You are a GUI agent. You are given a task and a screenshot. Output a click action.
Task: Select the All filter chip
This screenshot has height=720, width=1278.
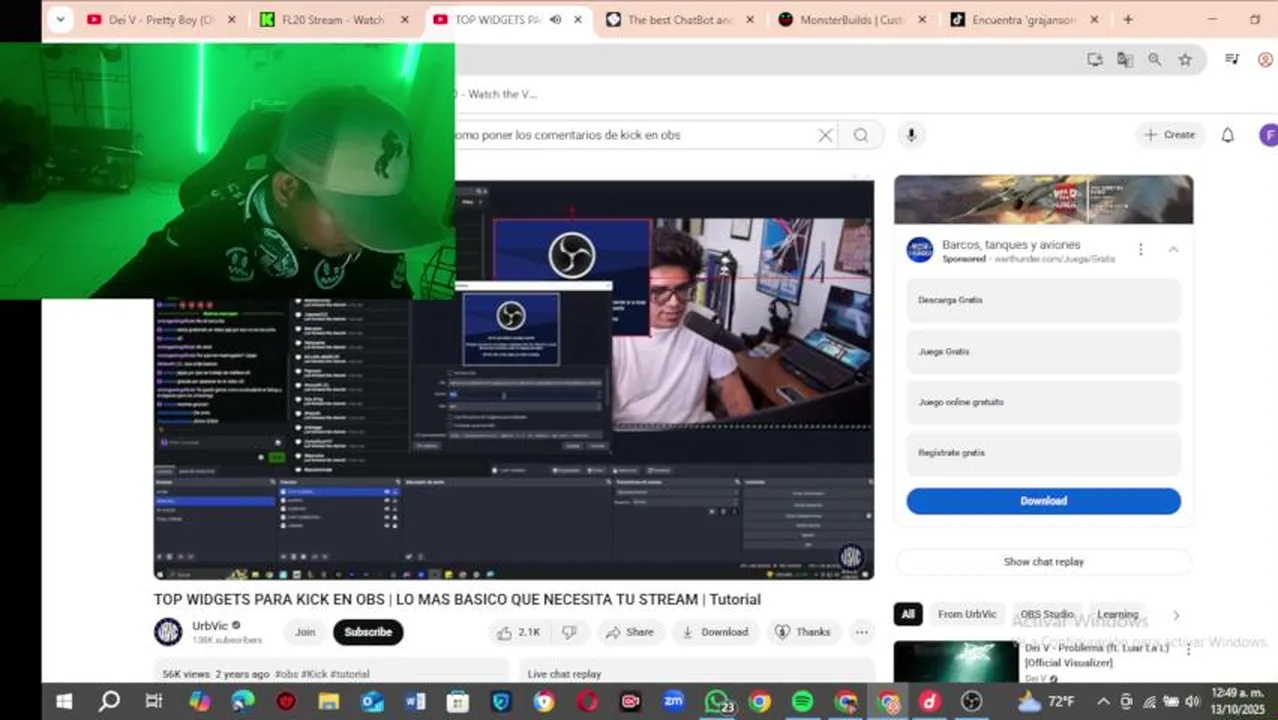908,615
